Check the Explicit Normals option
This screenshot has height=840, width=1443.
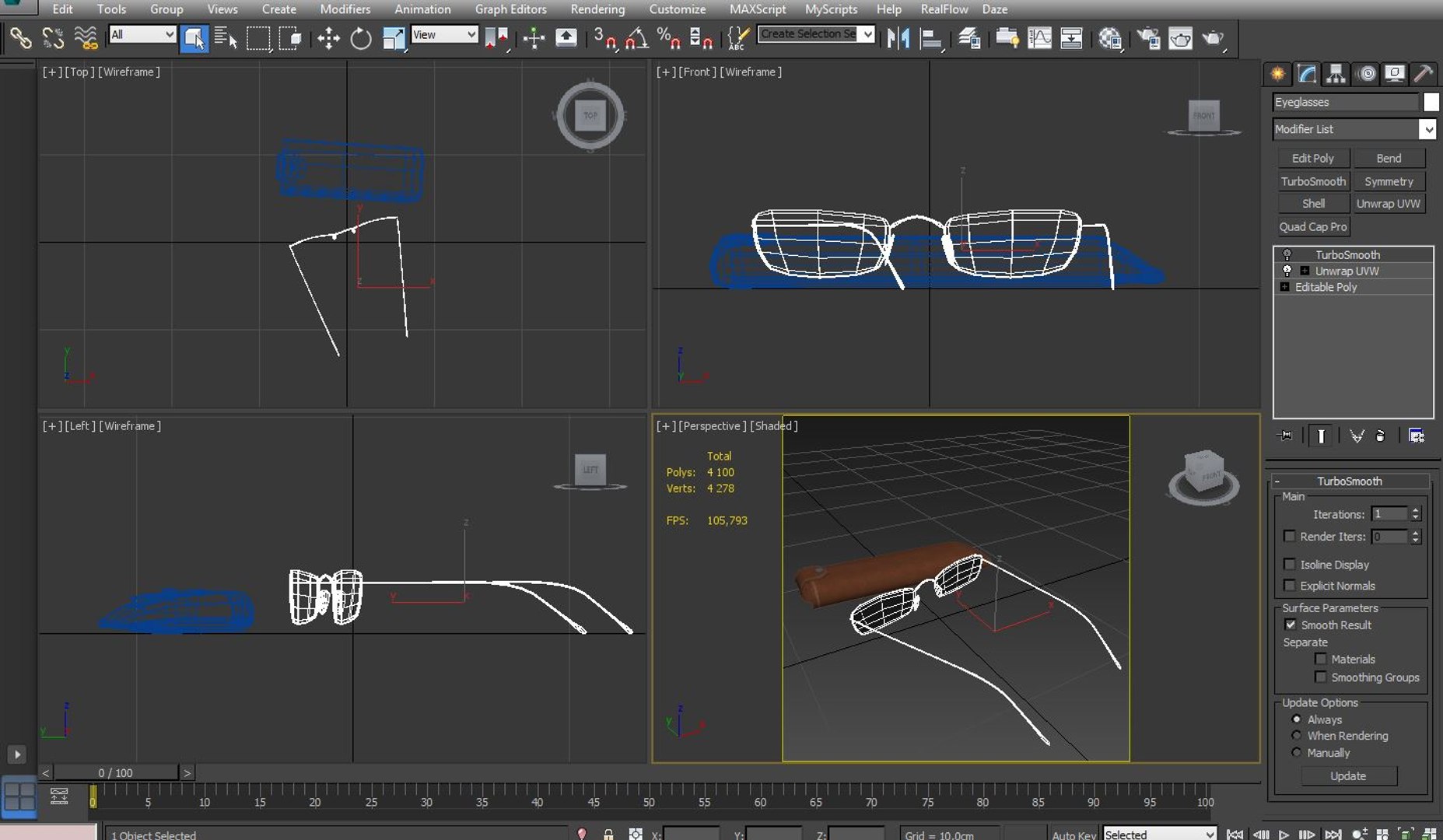click(x=1290, y=585)
